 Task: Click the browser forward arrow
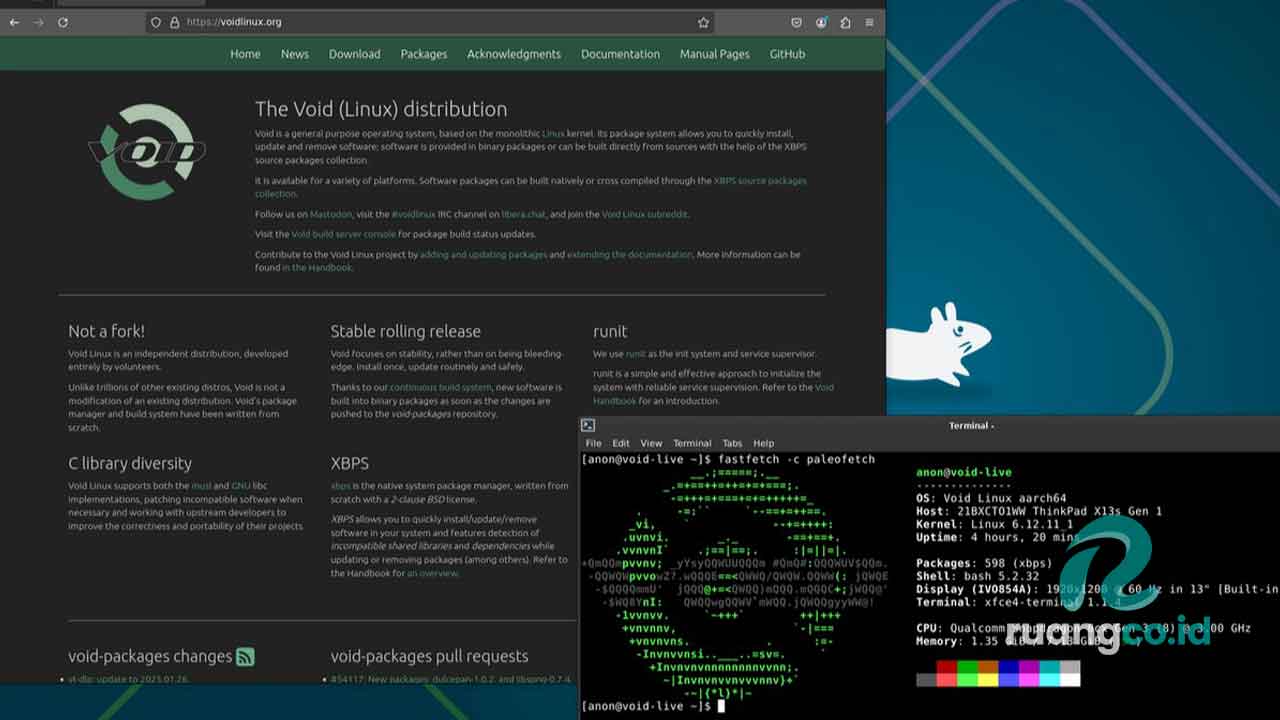38,22
